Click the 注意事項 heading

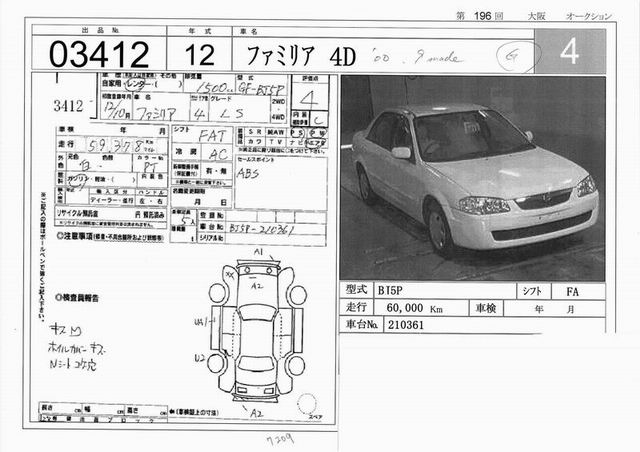(x=75, y=236)
